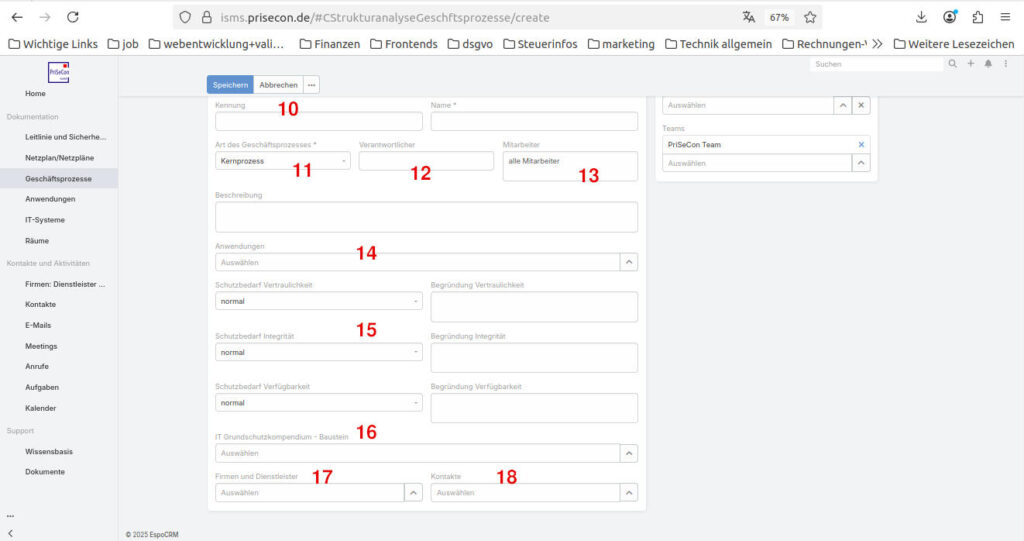Open the Anwendungen selection arrow button
1024x541 pixels.
(629, 262)
